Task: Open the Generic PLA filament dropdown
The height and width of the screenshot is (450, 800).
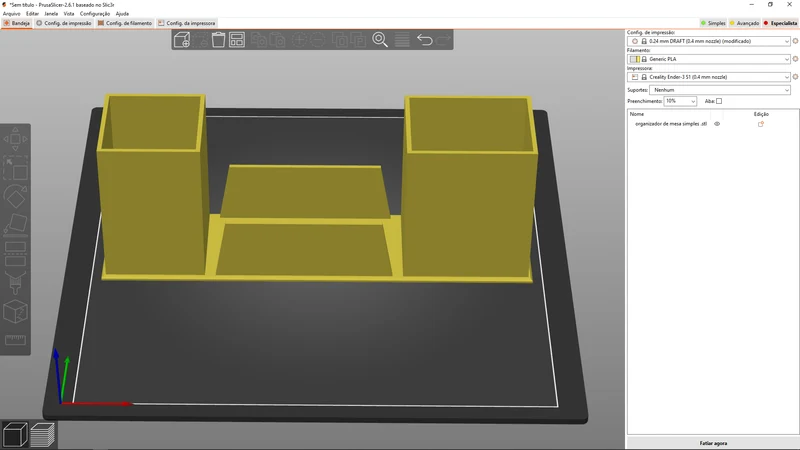Action: click(709, 59)
